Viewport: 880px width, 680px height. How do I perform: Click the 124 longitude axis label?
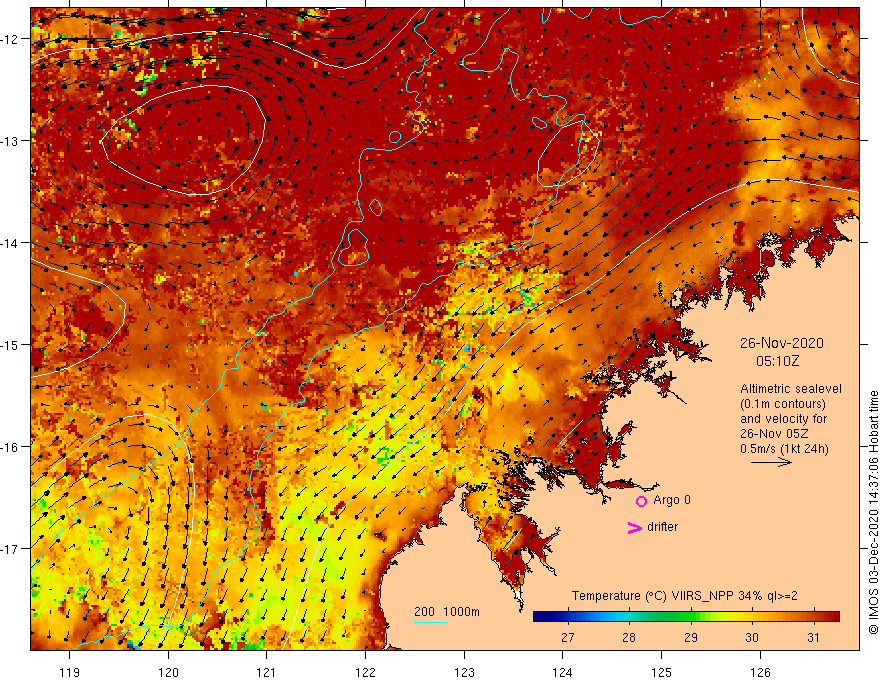pyautogui.click(x=563, y=672)
